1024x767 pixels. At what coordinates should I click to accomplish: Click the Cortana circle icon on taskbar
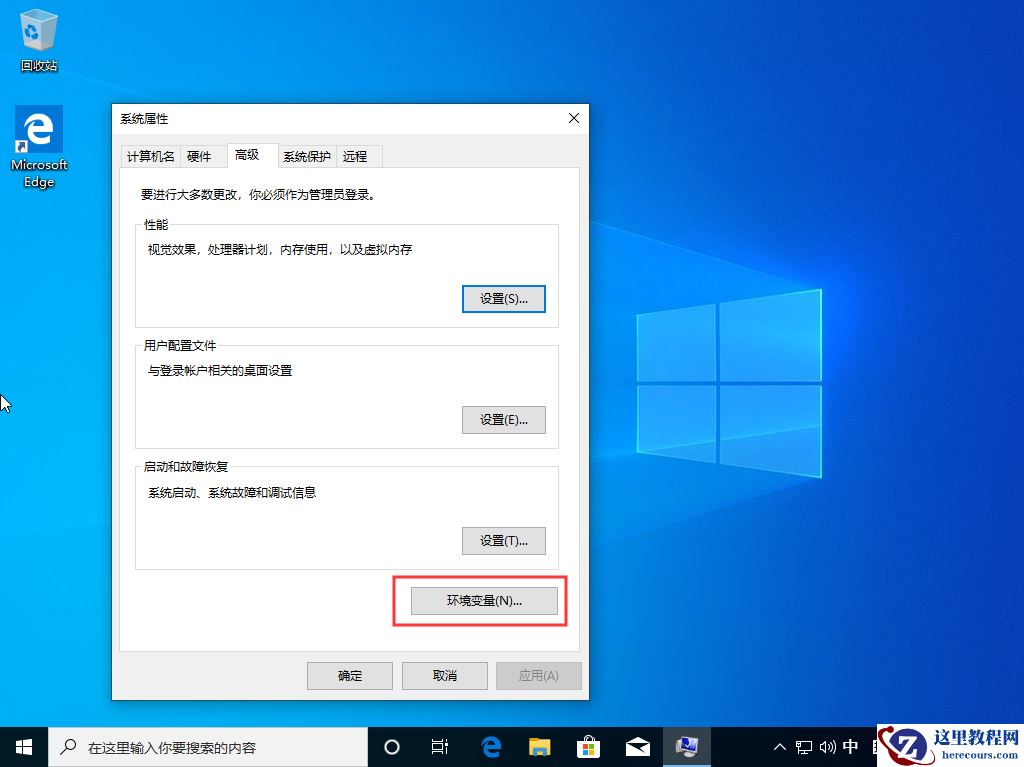coord(391,746)
